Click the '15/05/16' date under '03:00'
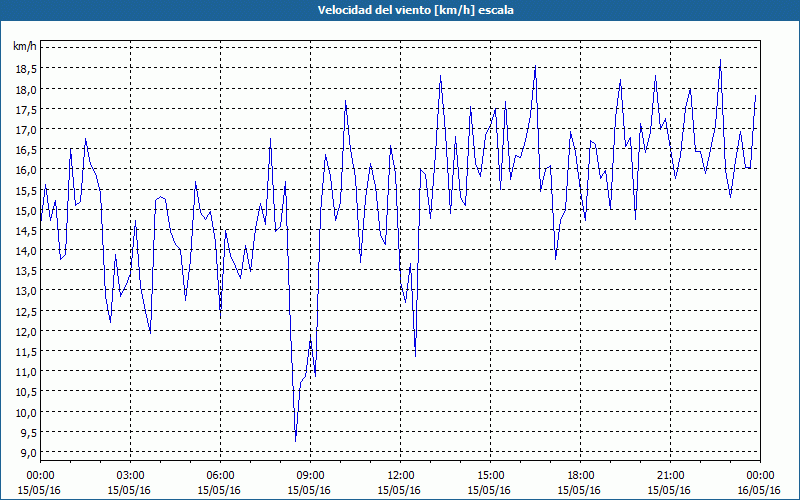The width and height of the screenshot is (800, 500). click(130, 490)
